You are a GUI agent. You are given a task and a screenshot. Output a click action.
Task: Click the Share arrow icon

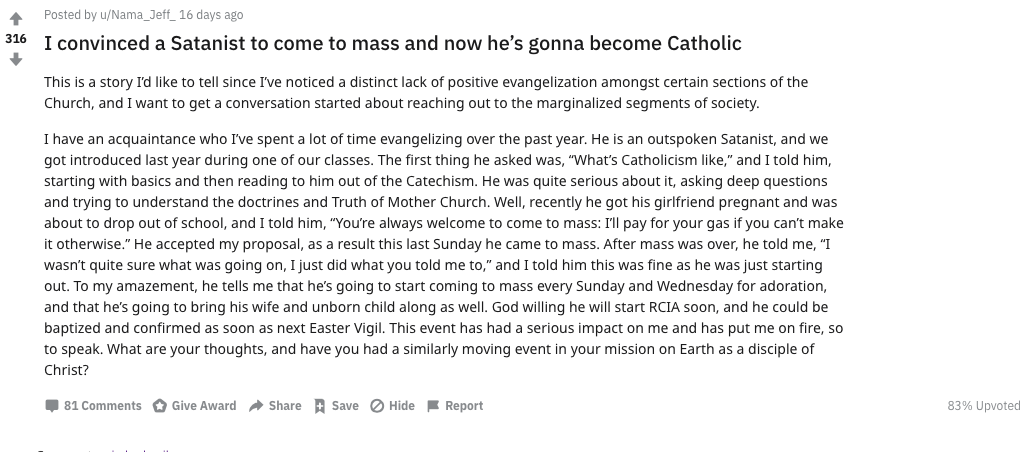point(256,406)
